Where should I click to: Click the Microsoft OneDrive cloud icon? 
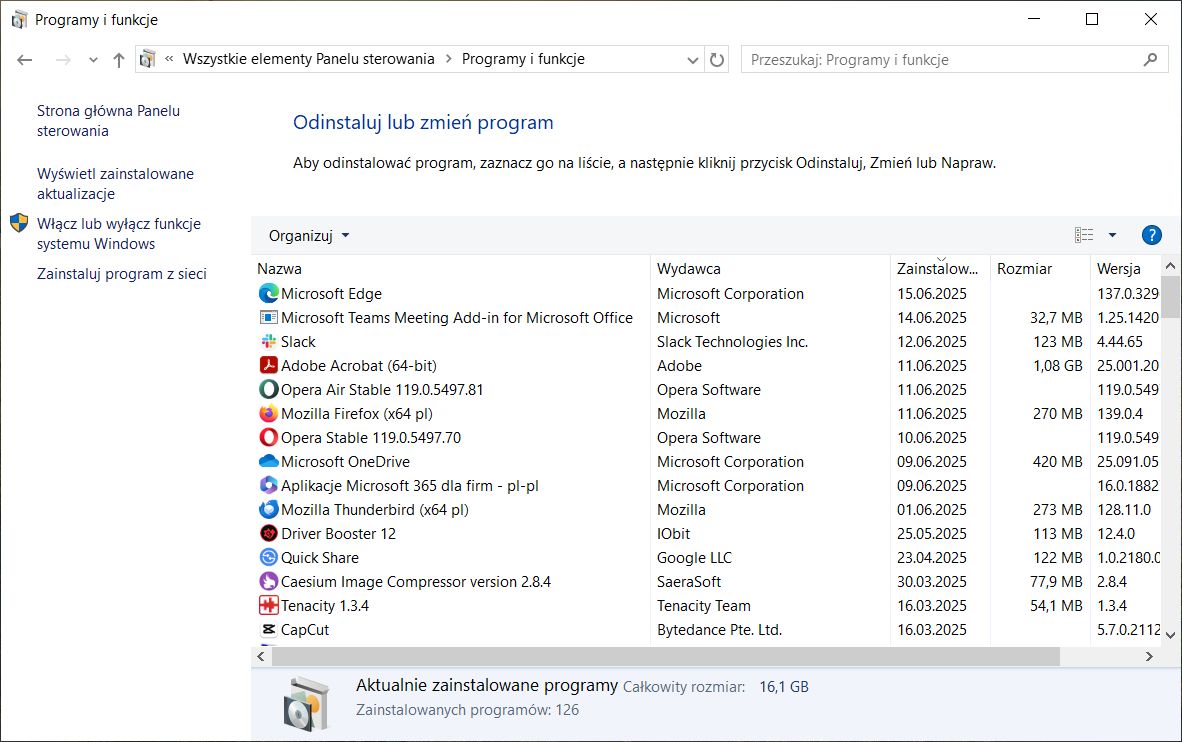pyautogui.click(x=268, y=461)
